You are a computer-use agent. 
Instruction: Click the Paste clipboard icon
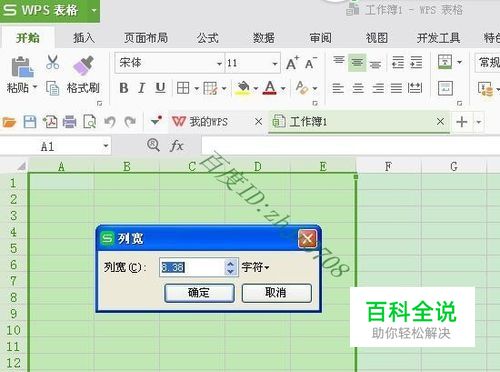(22, 67)
